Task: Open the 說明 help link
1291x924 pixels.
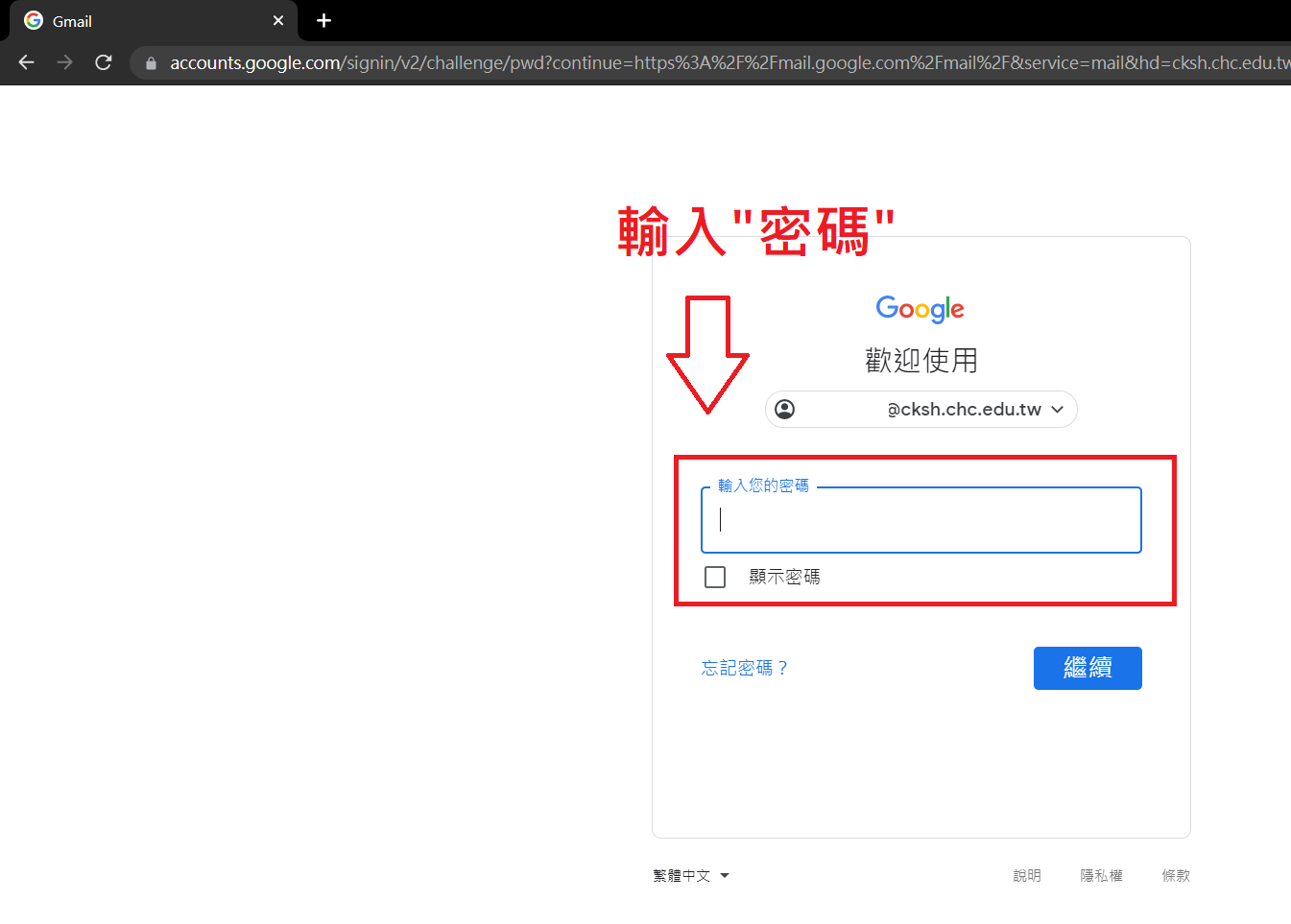Action: pos(1027,875)
